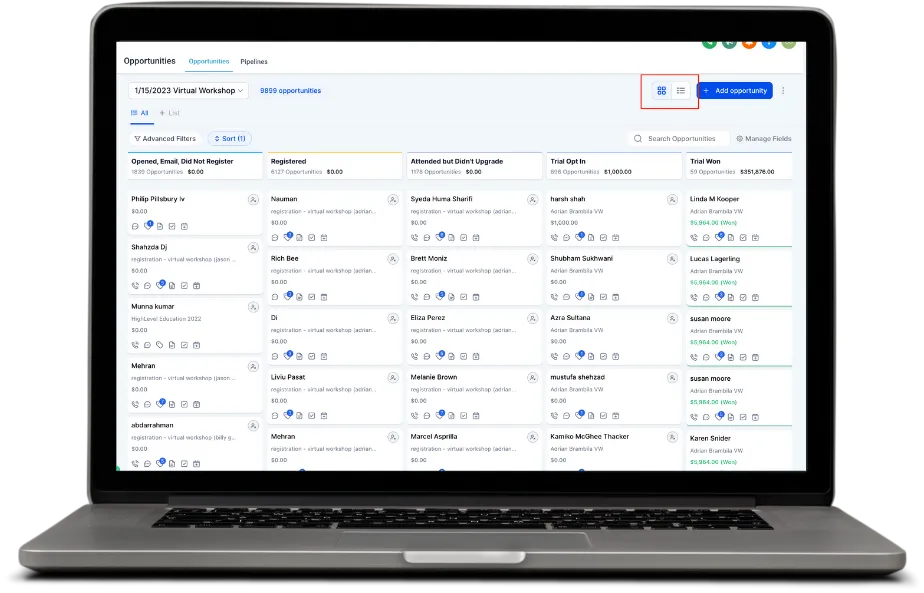
Task: Open Advanced Filters
Action: 165,139
